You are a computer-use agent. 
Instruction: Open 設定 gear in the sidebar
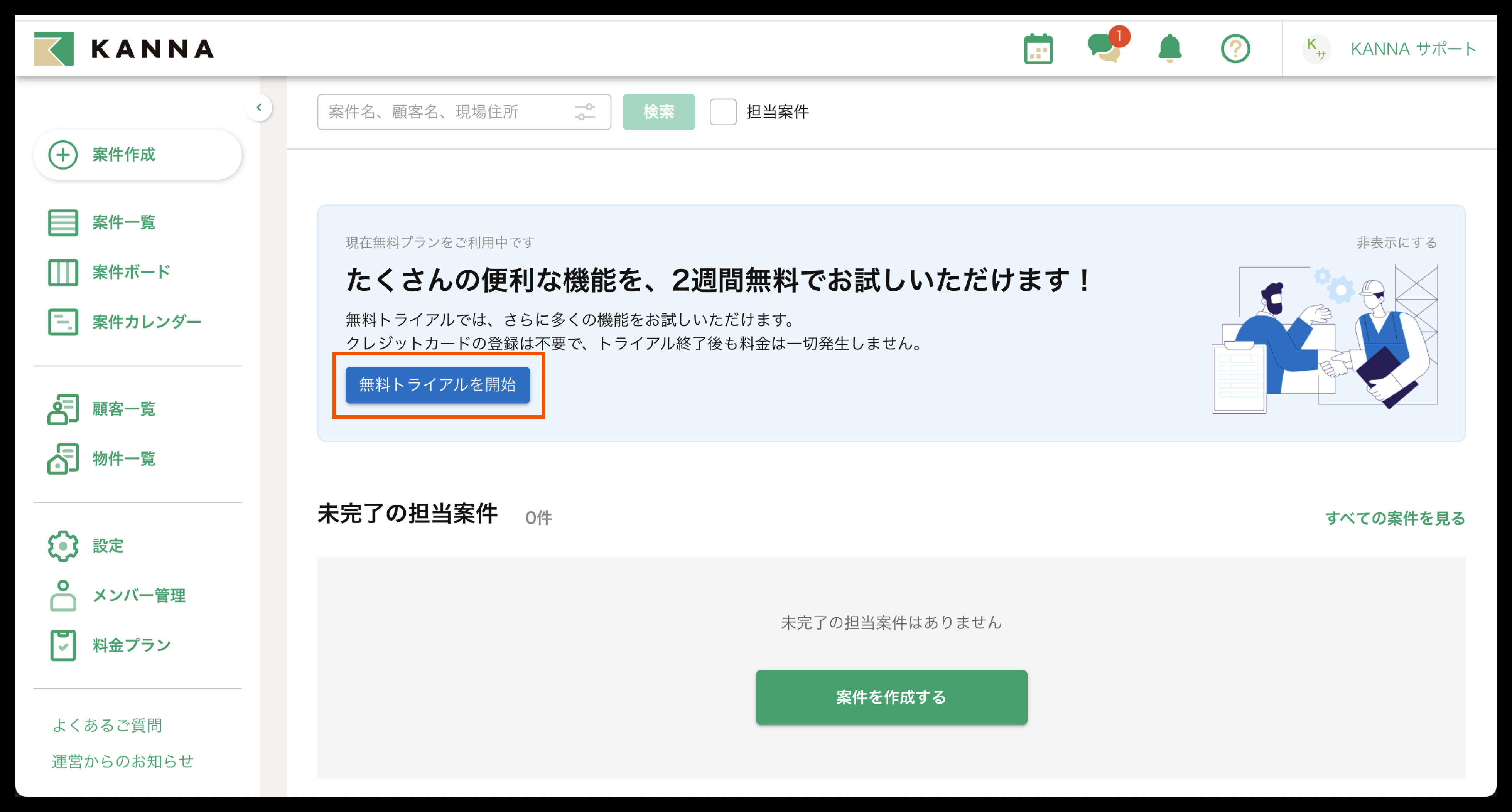coord(107,546)
